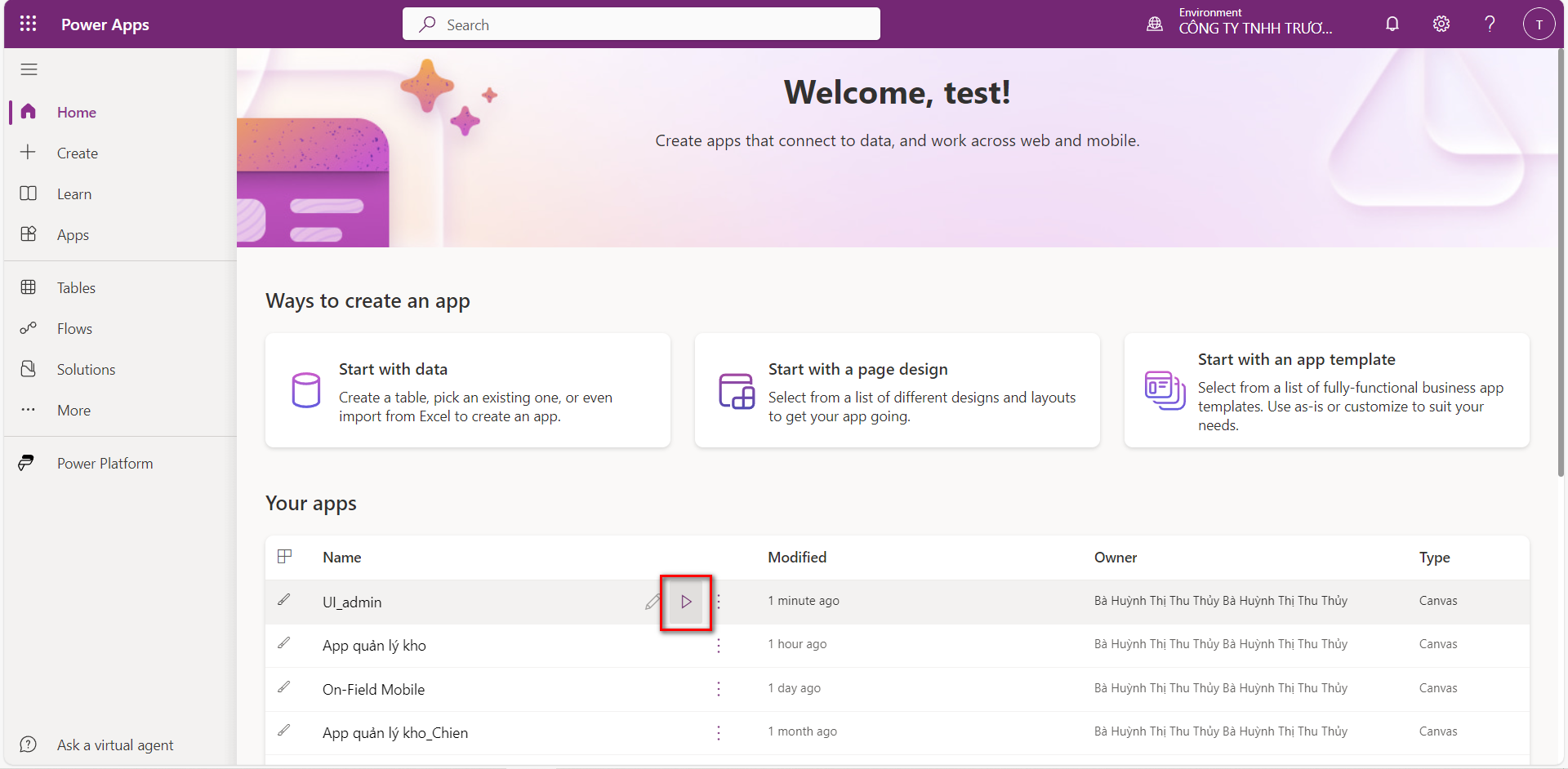Click the notifications bell icon
Viewport: 1568px width, 769px height.
click(1392, 24)
